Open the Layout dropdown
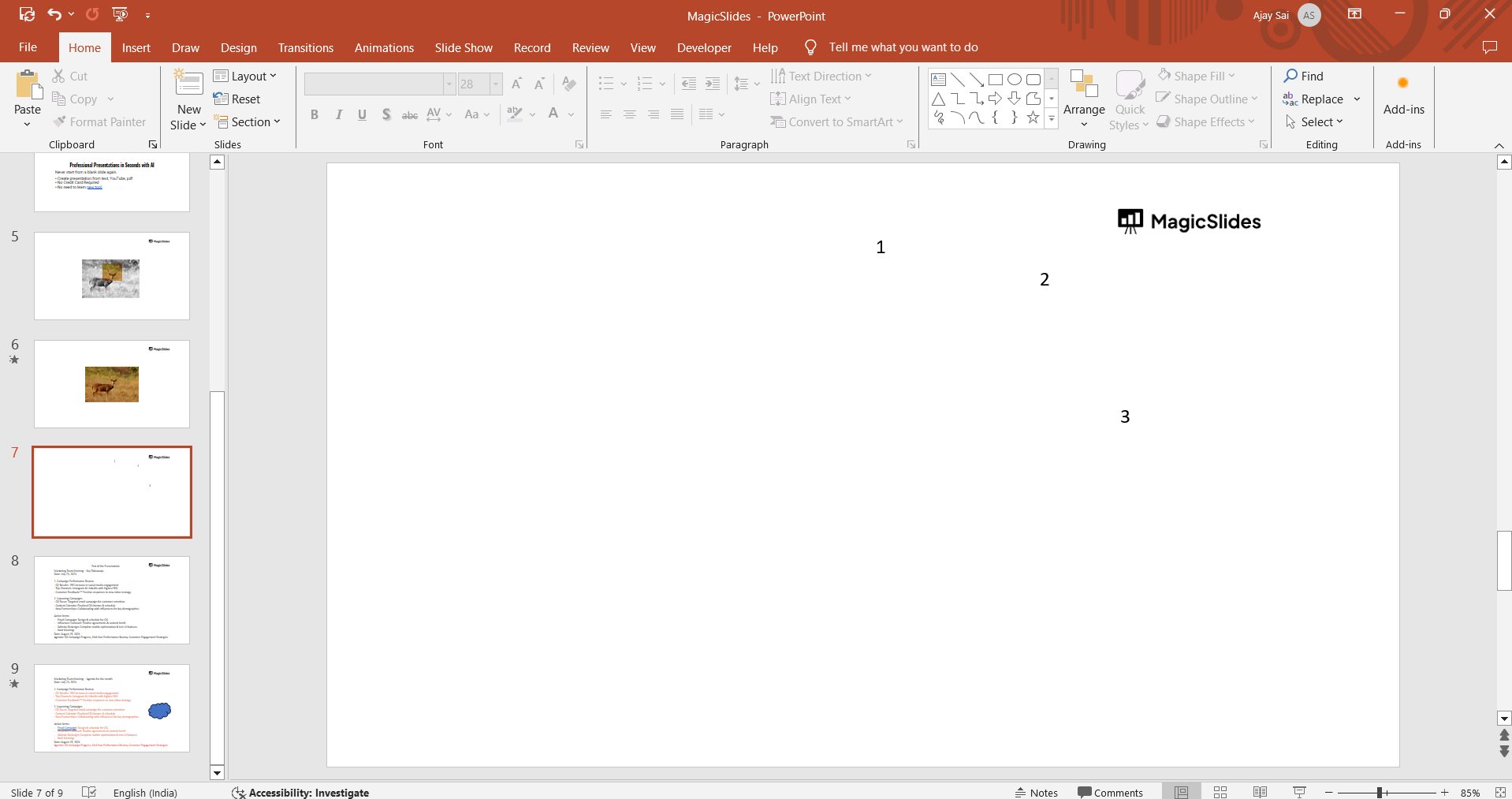The height and width of the screenshot is (799, 1512). [245, 76]
